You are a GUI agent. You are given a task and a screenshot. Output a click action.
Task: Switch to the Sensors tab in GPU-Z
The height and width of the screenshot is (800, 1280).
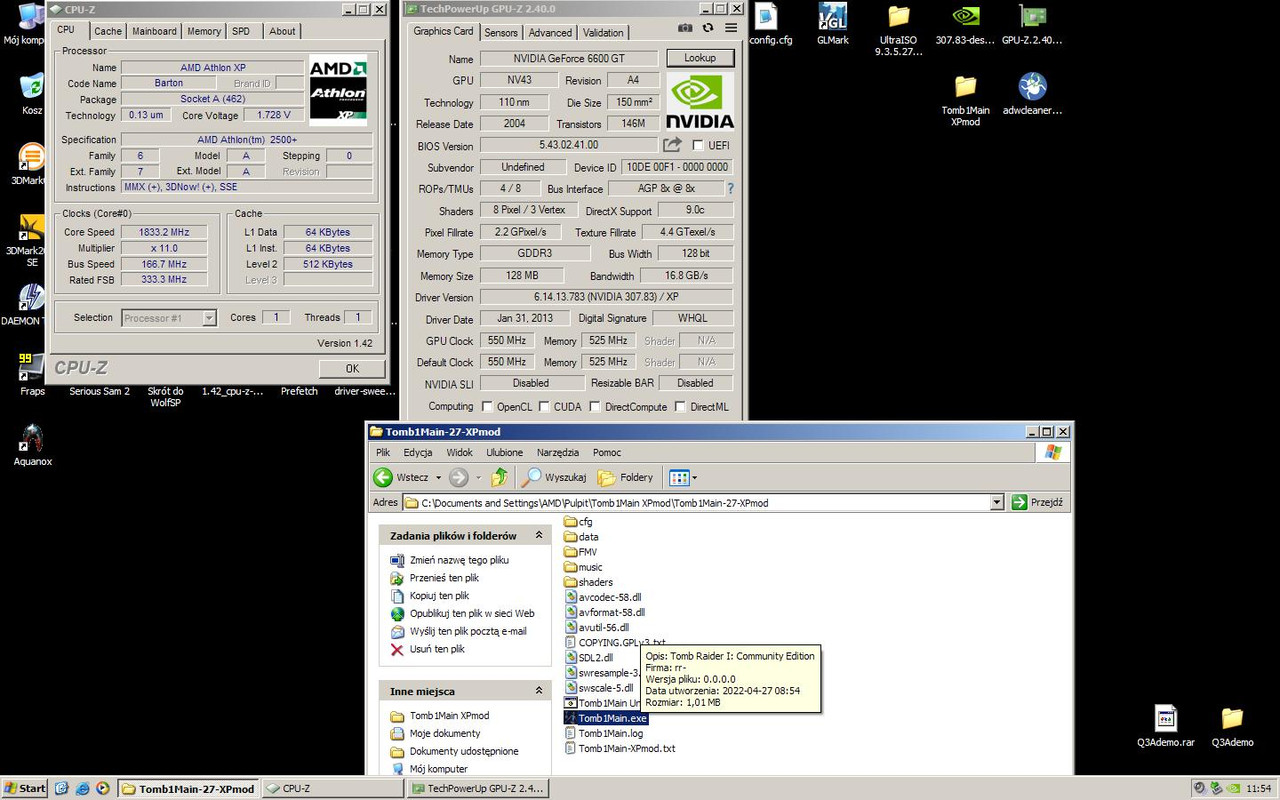(501, 33)
